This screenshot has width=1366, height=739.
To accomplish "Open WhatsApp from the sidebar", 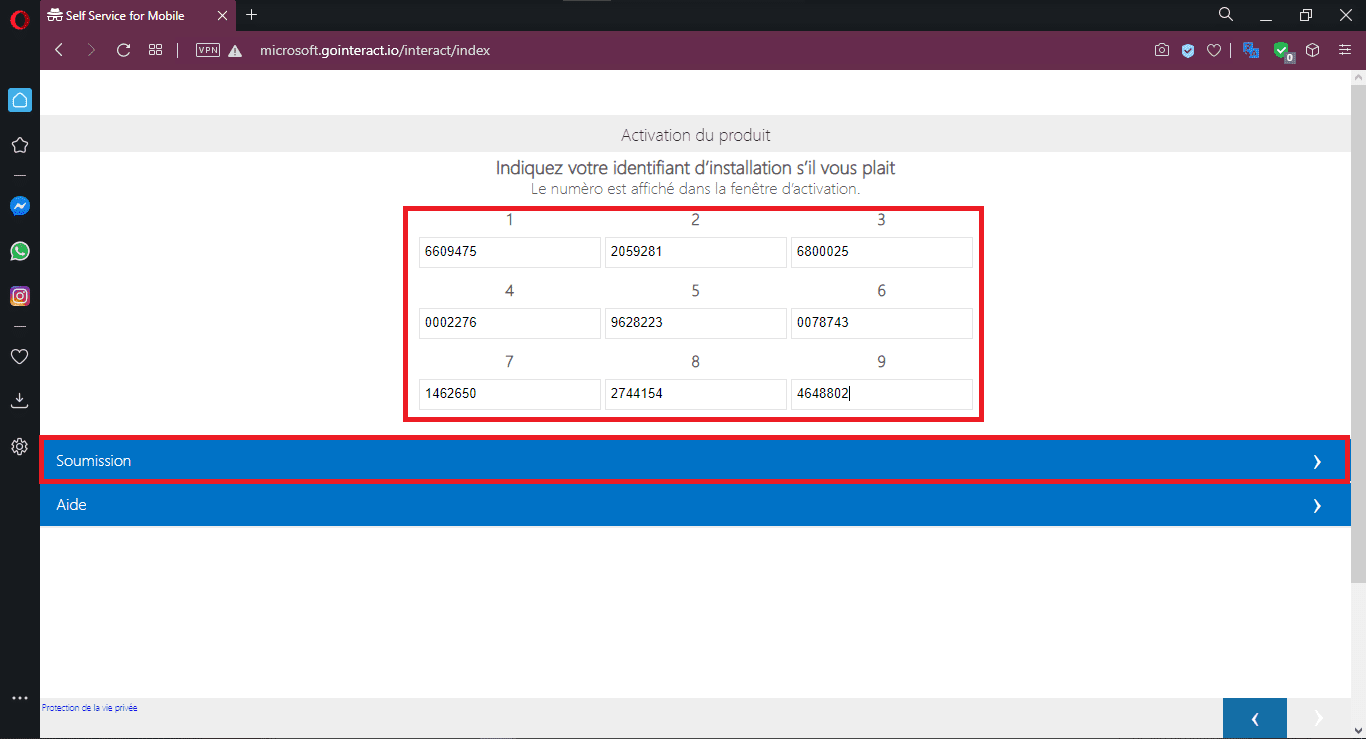I will click(x=19, y=251).
